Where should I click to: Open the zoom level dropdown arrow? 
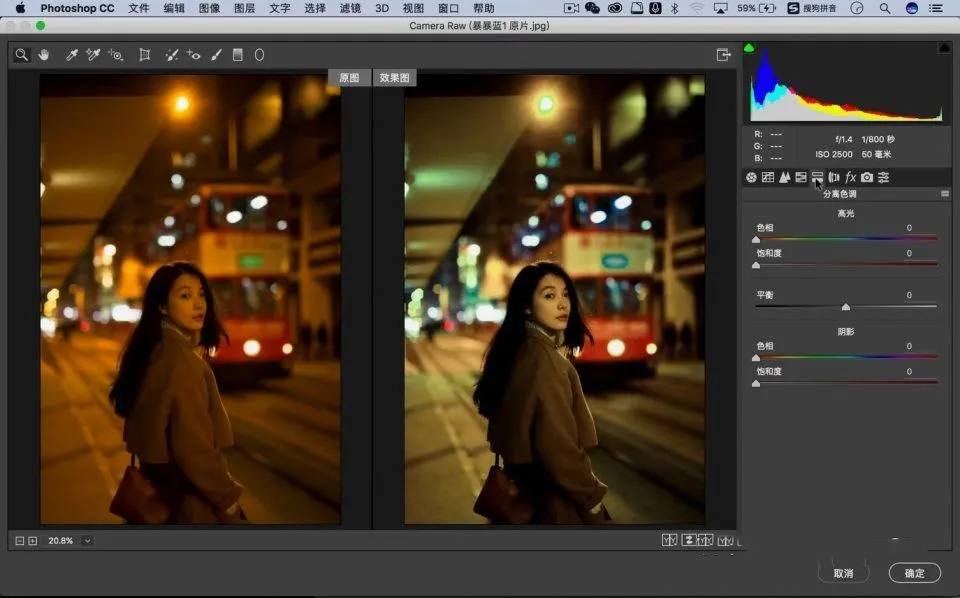tap(88, 541)
